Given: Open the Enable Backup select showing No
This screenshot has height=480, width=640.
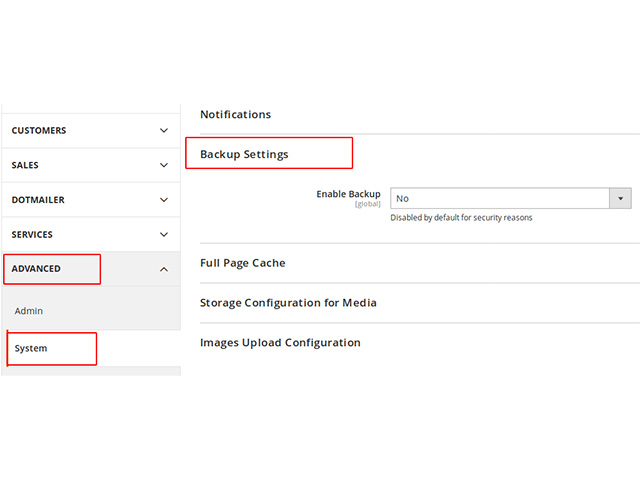Looking at the screenshot, I should tap(511, 199).
